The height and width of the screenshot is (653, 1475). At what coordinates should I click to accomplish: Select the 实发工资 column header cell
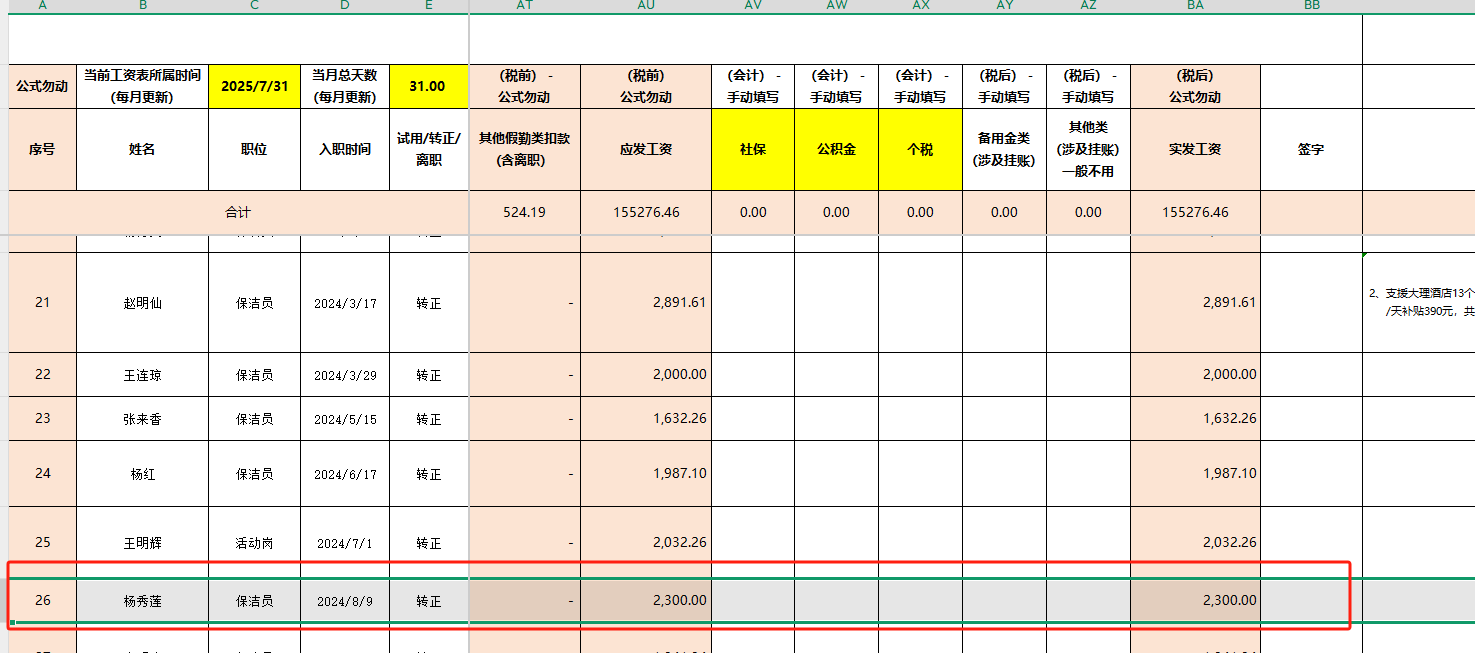tap(1195, 149)
